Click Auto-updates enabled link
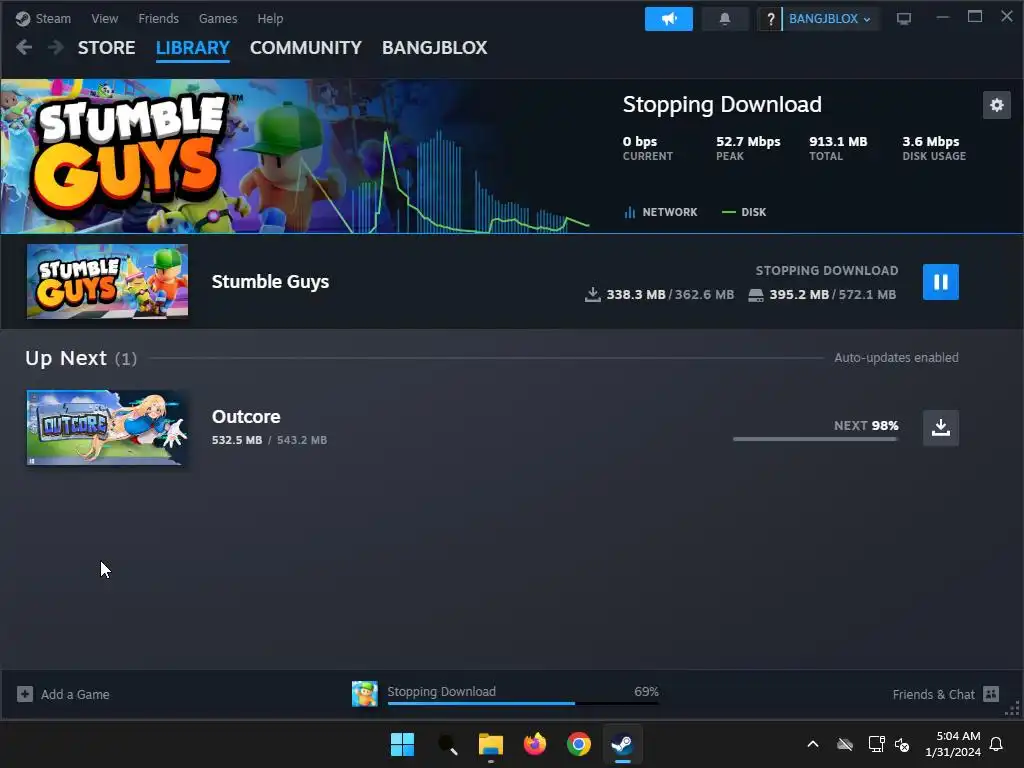This screenshot has height=768, width=1024. point(896,358)
